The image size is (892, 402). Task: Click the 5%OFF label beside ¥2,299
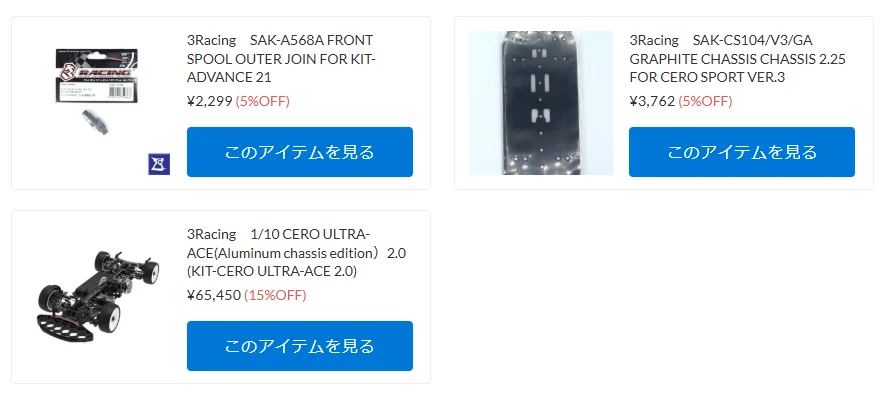point(262,101)
